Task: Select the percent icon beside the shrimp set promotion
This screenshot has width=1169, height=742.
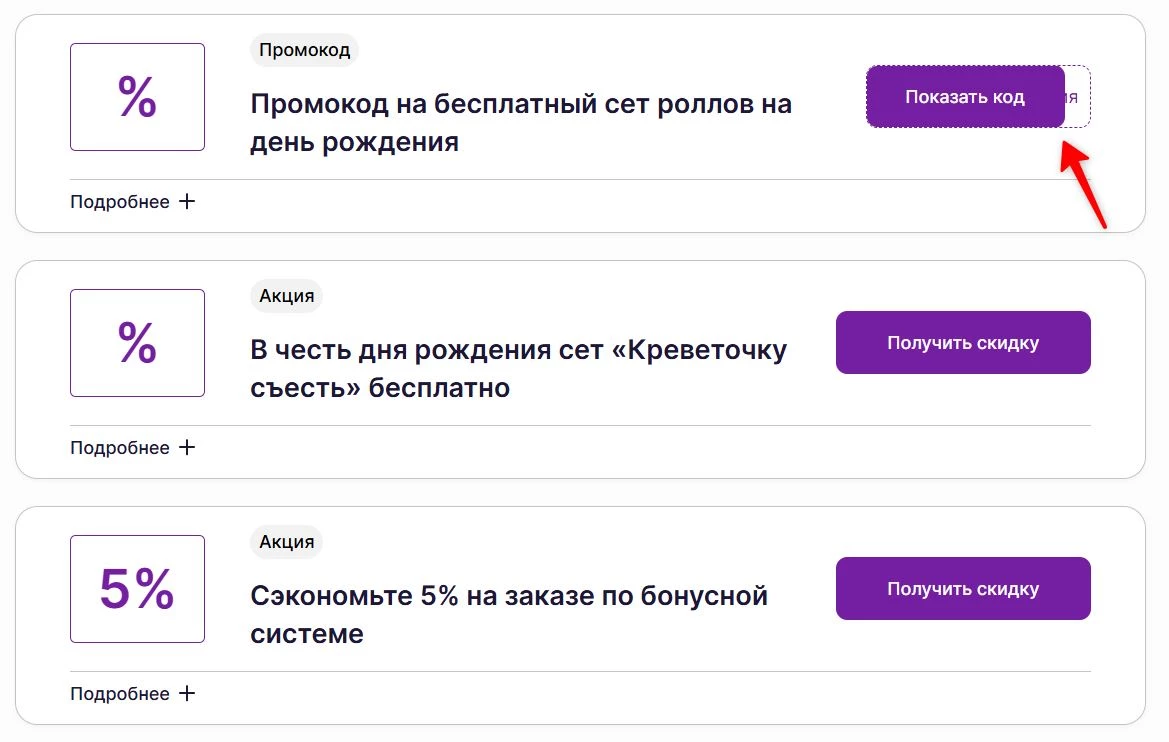Action: pyautogui.click(x=137, y=342)
